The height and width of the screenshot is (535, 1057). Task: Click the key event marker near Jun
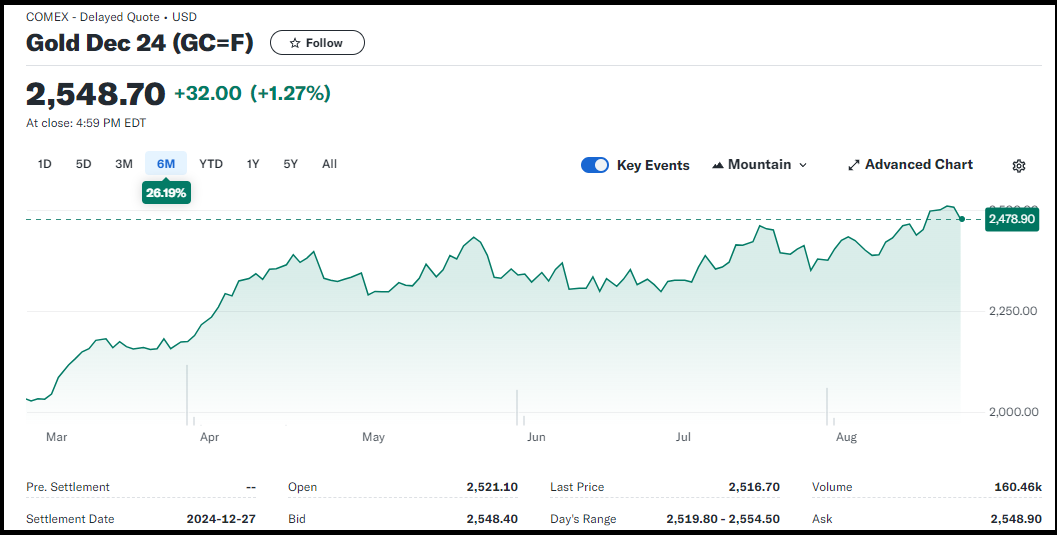pyautogui.click(x=517, y=408)
